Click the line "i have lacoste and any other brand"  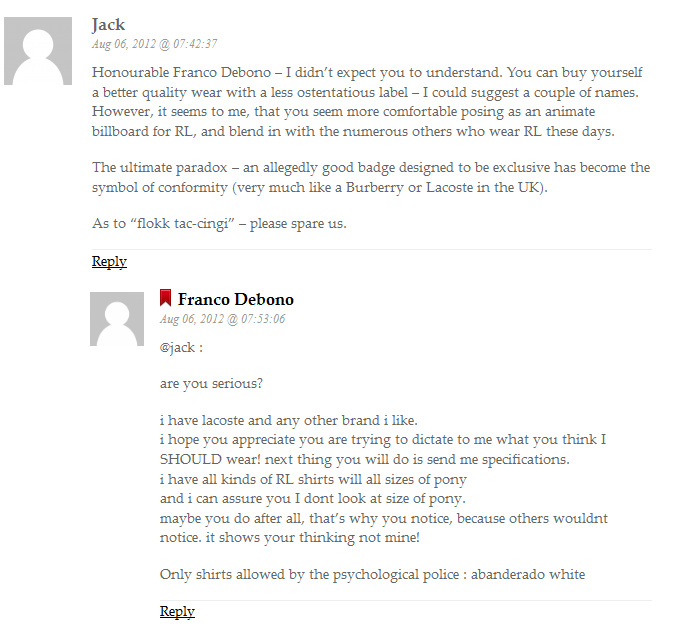pos(288,420)
